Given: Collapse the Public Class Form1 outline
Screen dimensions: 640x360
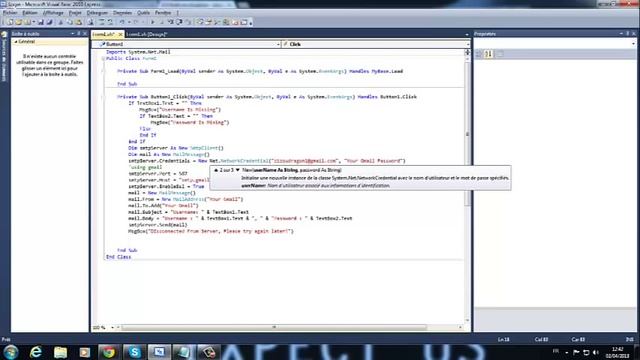Looking at the screenshot, I should click(x=103, y=58).
